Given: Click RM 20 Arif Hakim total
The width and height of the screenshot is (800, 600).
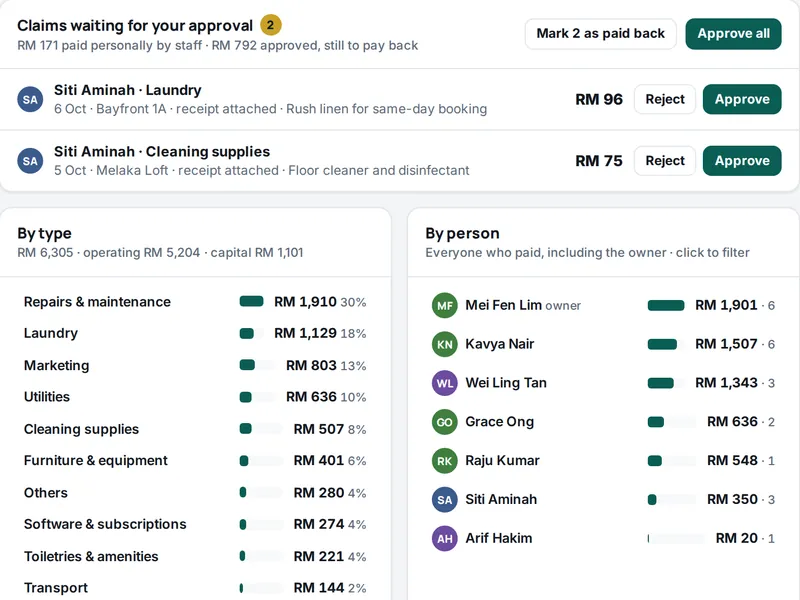Looking at the screenshot, I should click(736, 538).
